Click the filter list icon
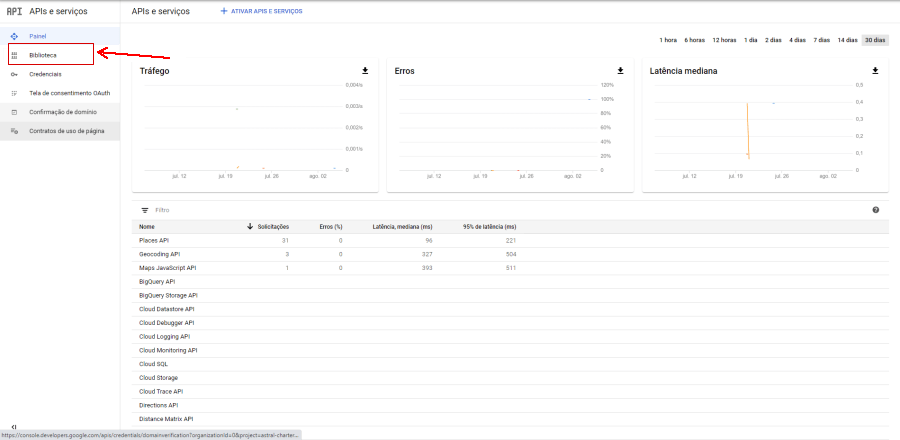900x440 pixels. (145, 211)
